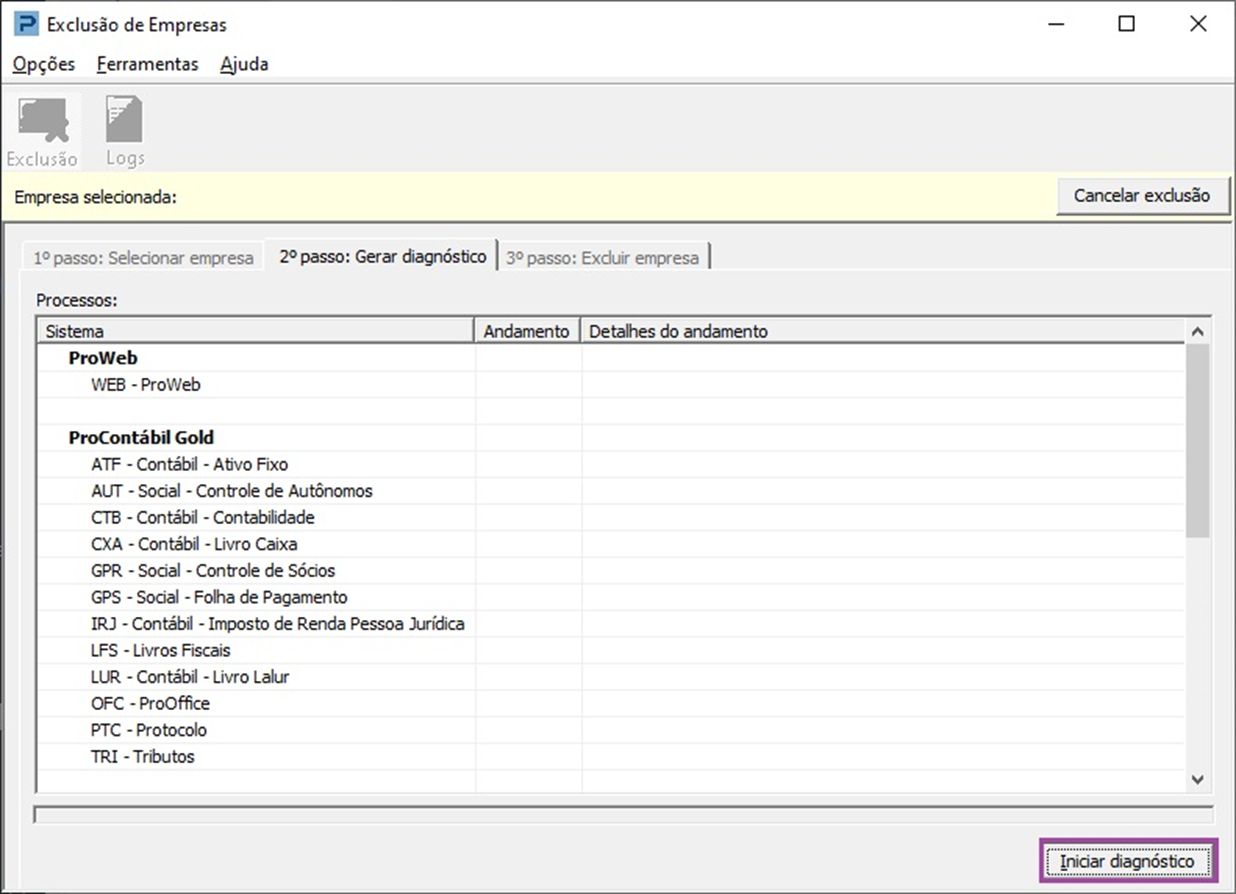This screenshot has width=1236, height=894.
Task: Open the Ferramentas menu
Action: coord(148,64)
